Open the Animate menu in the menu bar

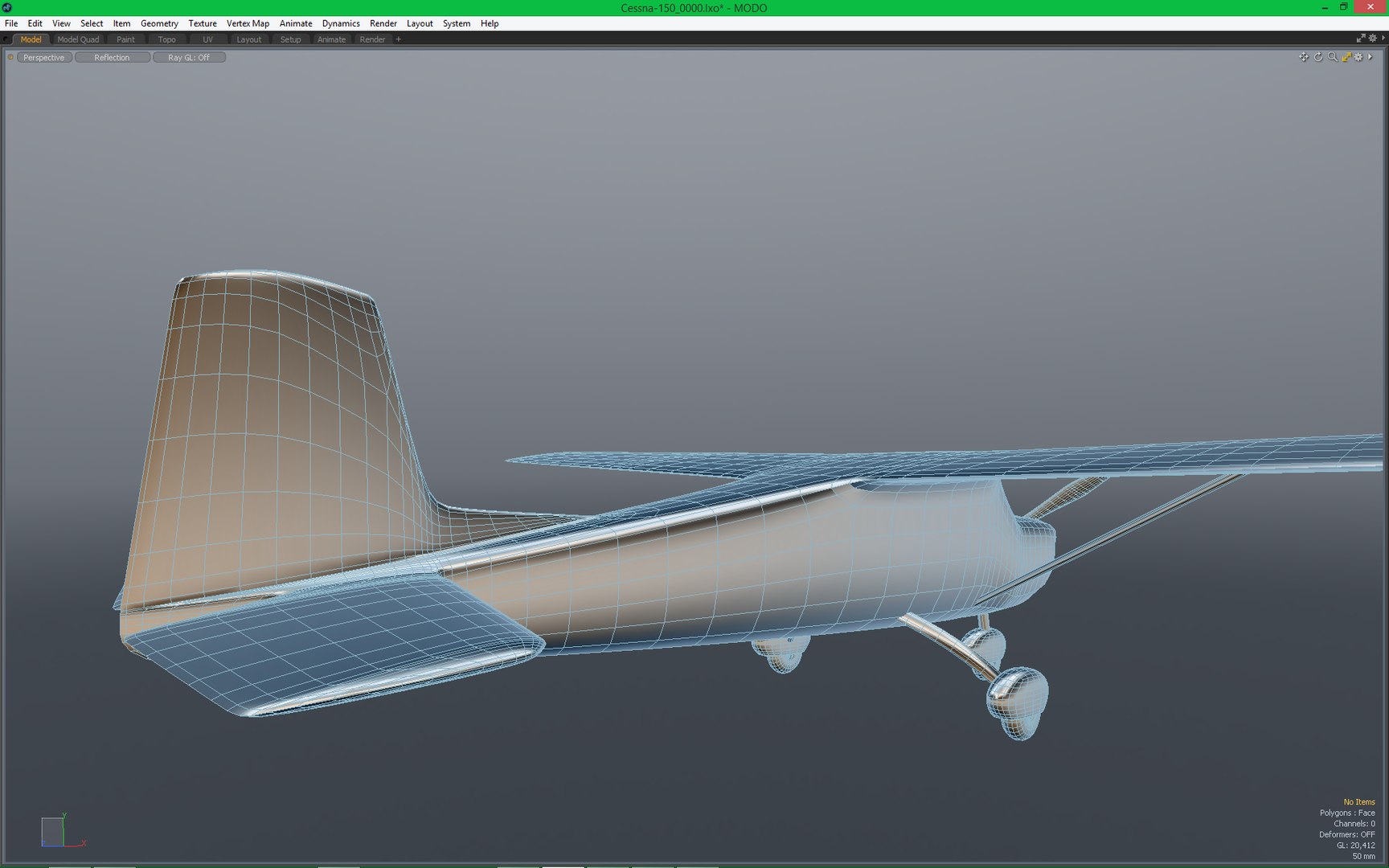(296, 23)
